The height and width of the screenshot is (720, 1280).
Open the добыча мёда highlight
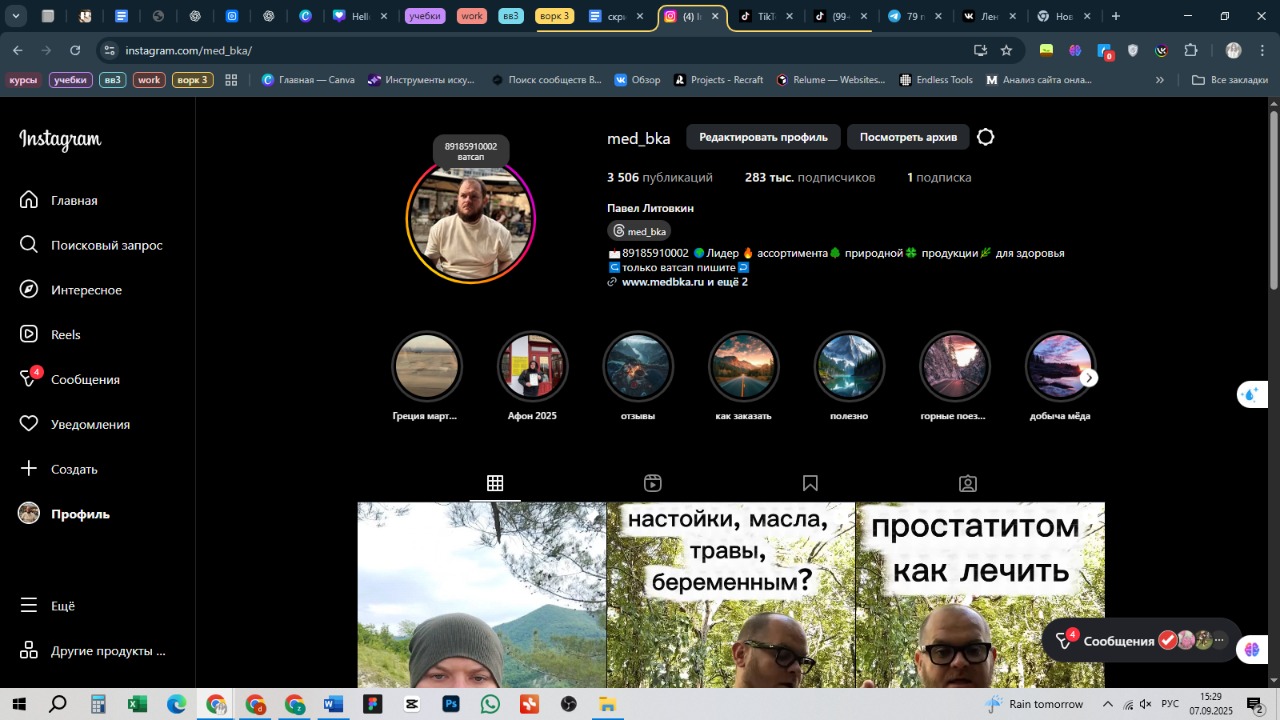click(x=1060, y=366)
